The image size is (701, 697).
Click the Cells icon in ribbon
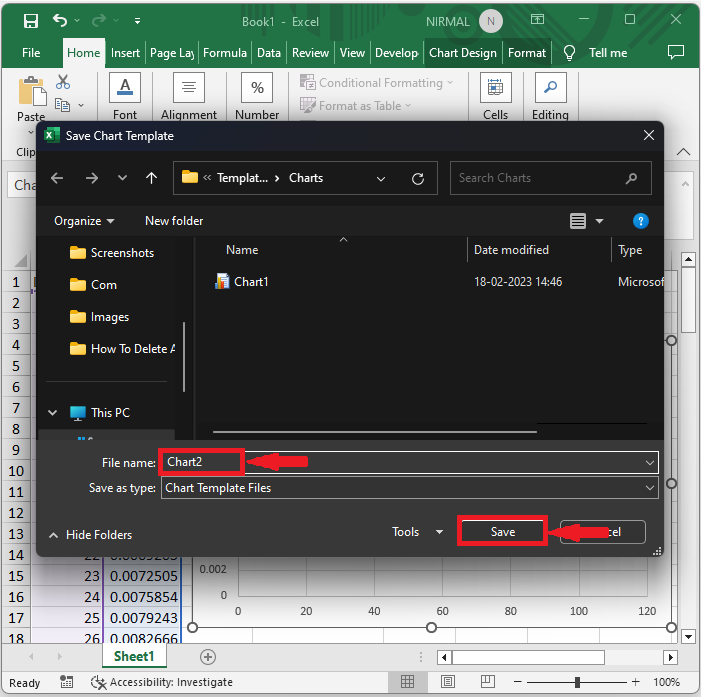495,89
